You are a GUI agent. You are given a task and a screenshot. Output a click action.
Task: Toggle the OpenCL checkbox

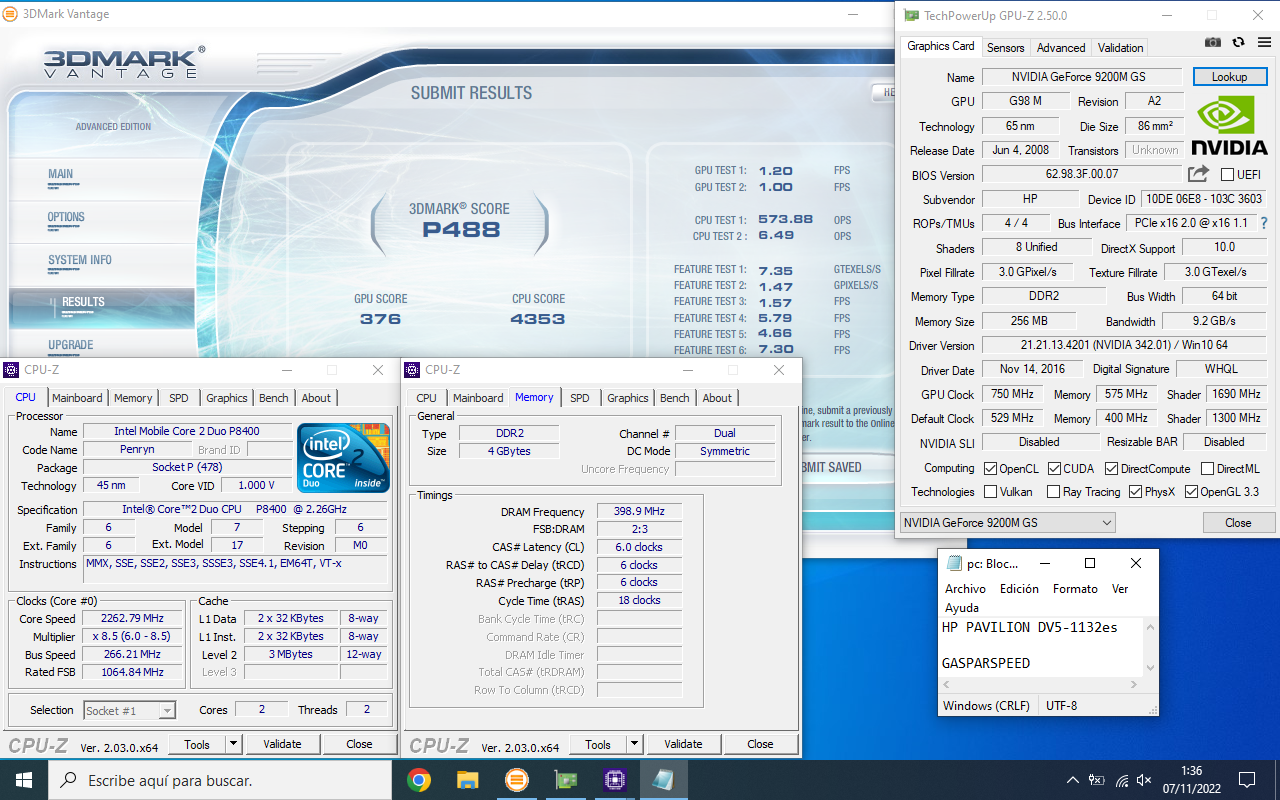(x=990, y=468)
